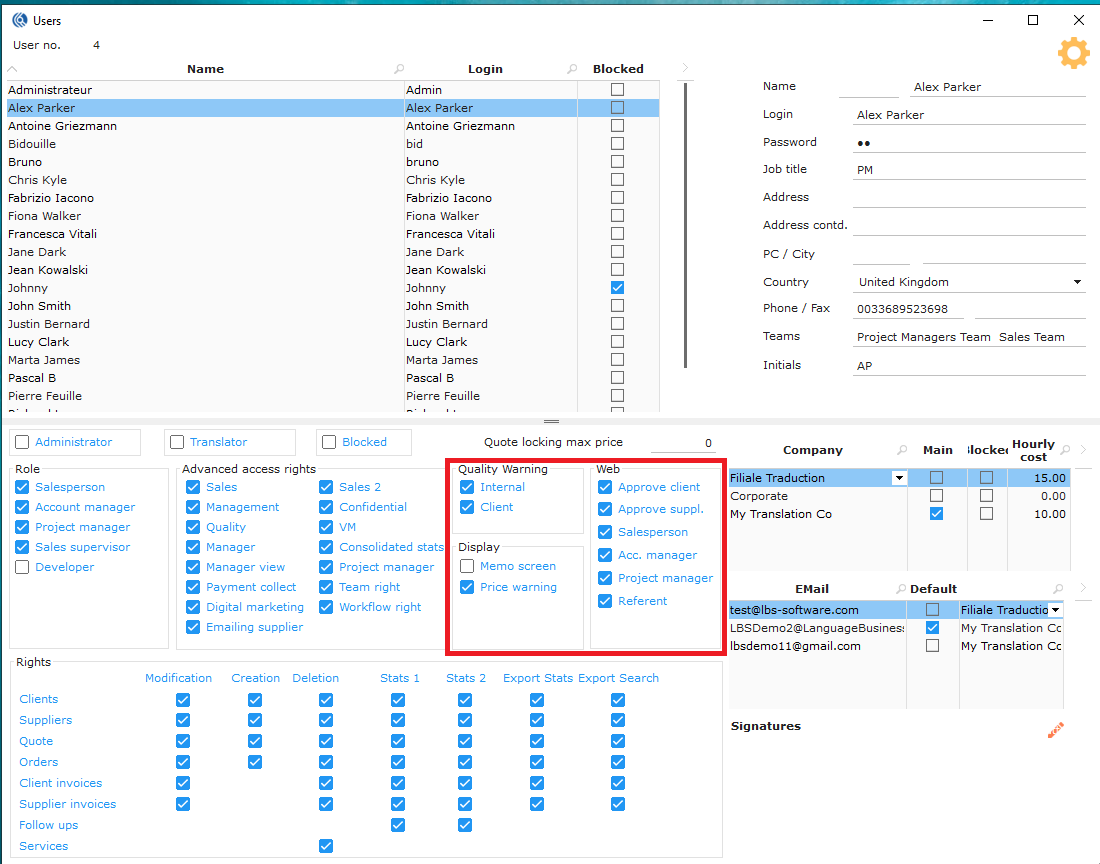The image size is (1100, 864).
Task: Click into the Job title field
Action: (968, 170)
